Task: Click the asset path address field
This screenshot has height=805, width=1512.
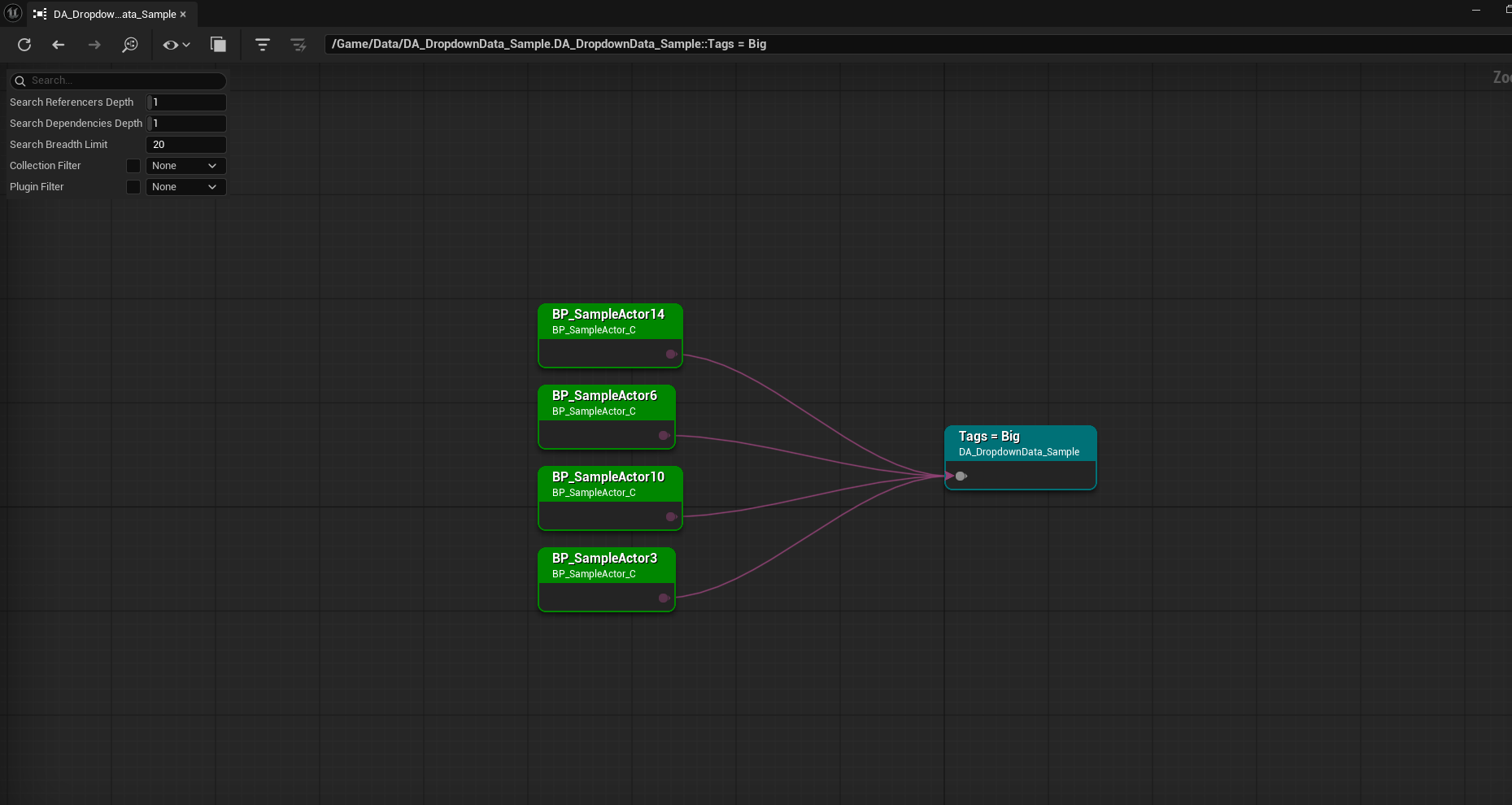Action: (895, 44)
